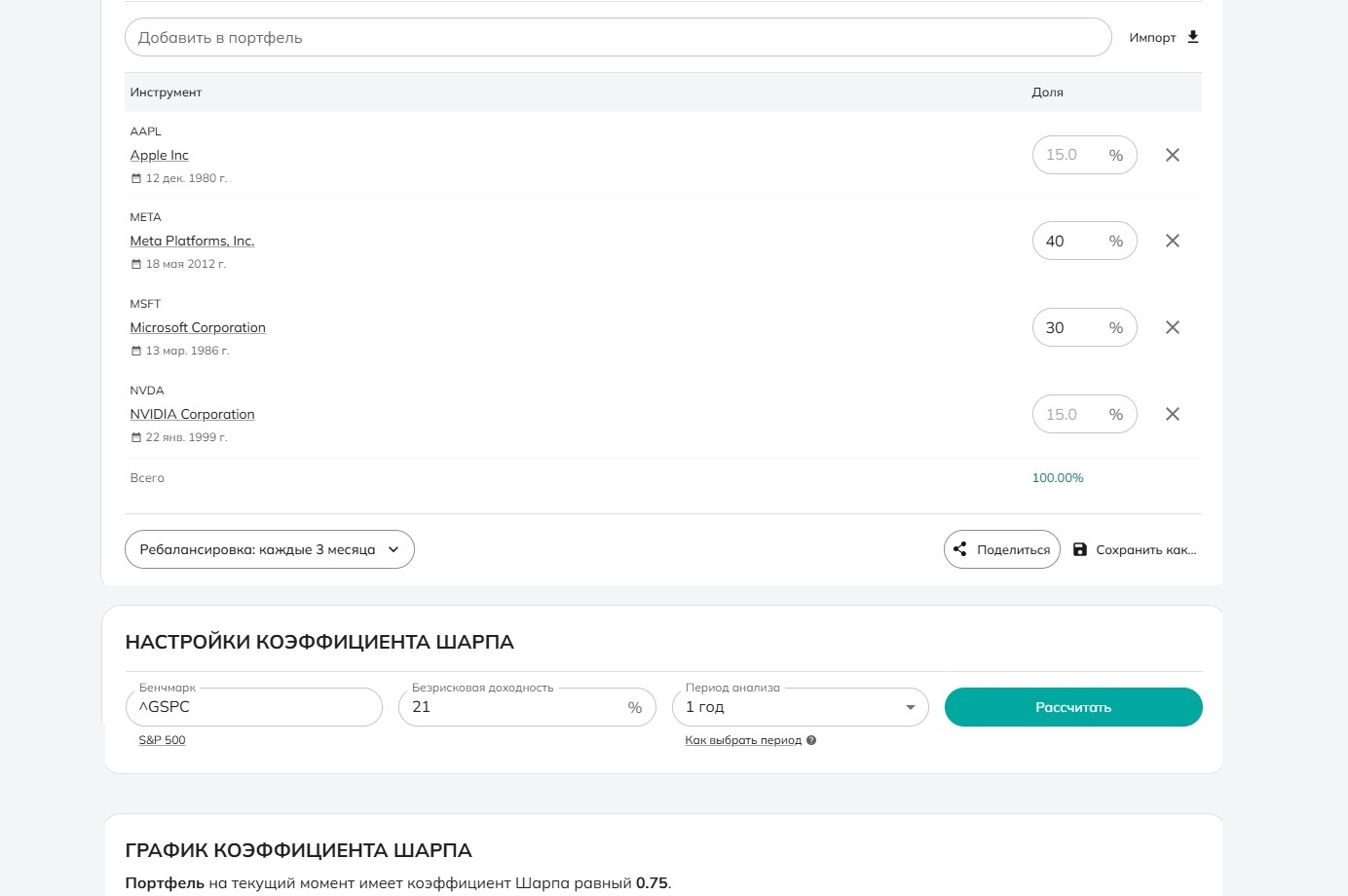The image size is (1348, 896).
Task: Remove Apple Inc from portfolio
Action: coord(1173,155)
